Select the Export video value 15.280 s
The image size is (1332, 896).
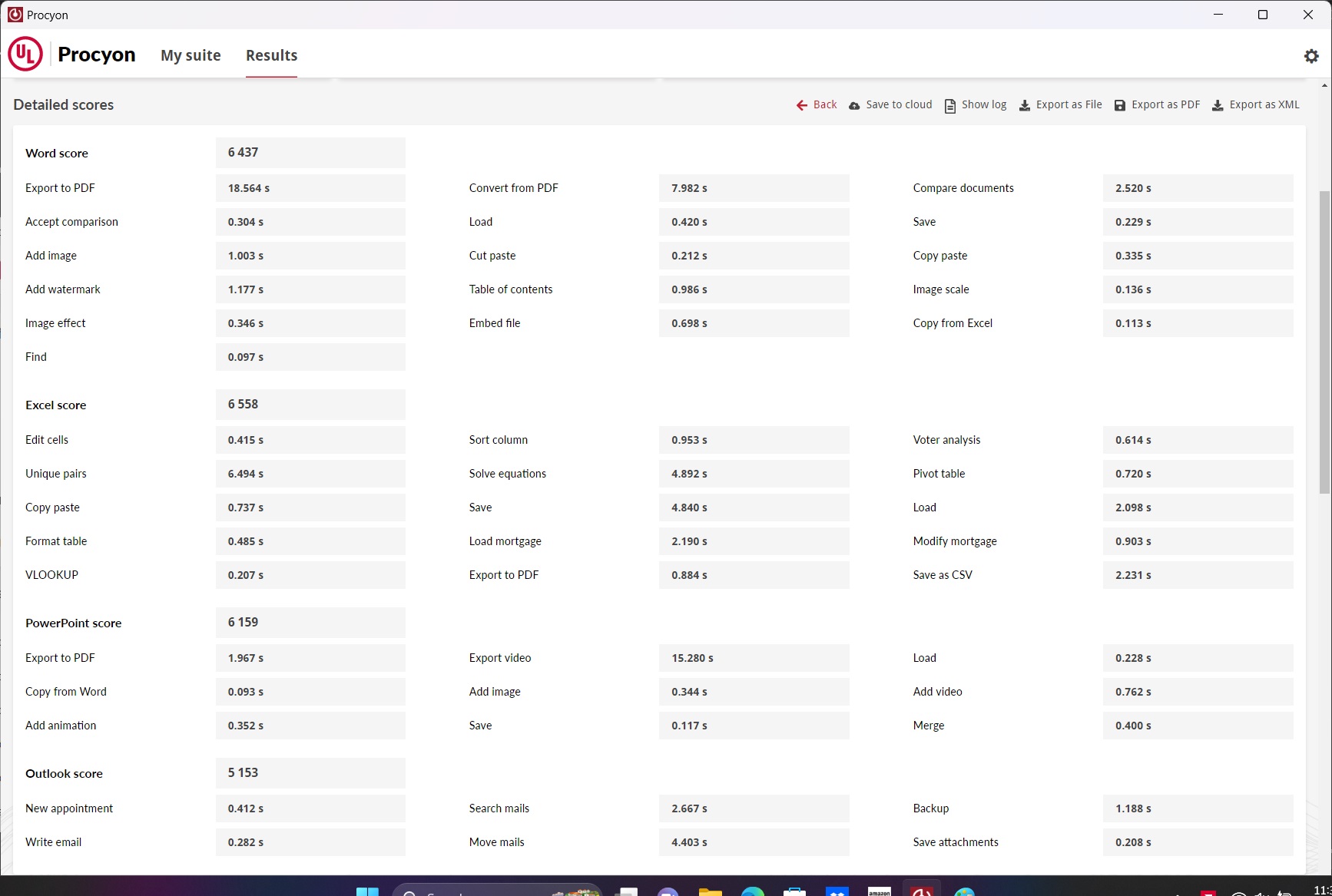point(754,658)
